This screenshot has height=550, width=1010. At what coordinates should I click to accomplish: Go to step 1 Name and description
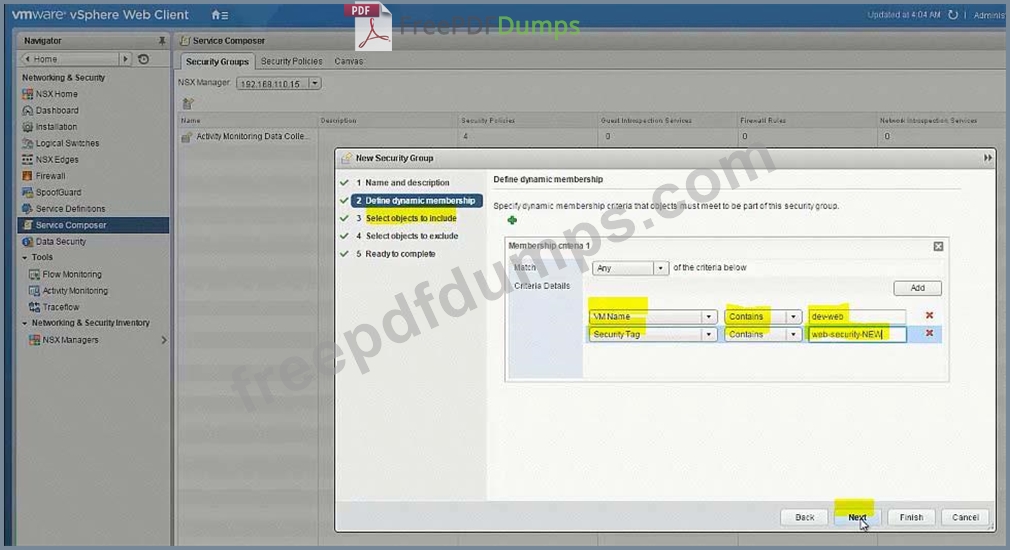coord(403,183)
